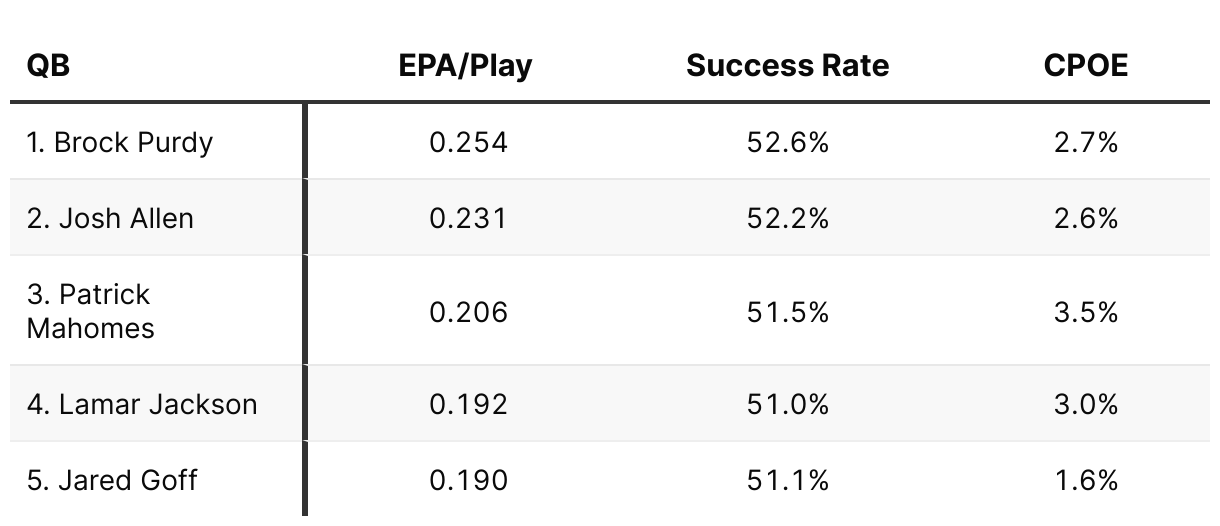Click Lamar Jackson's 51.0% success rate
Screen dimensions: 1220x526
coord(787,404)
